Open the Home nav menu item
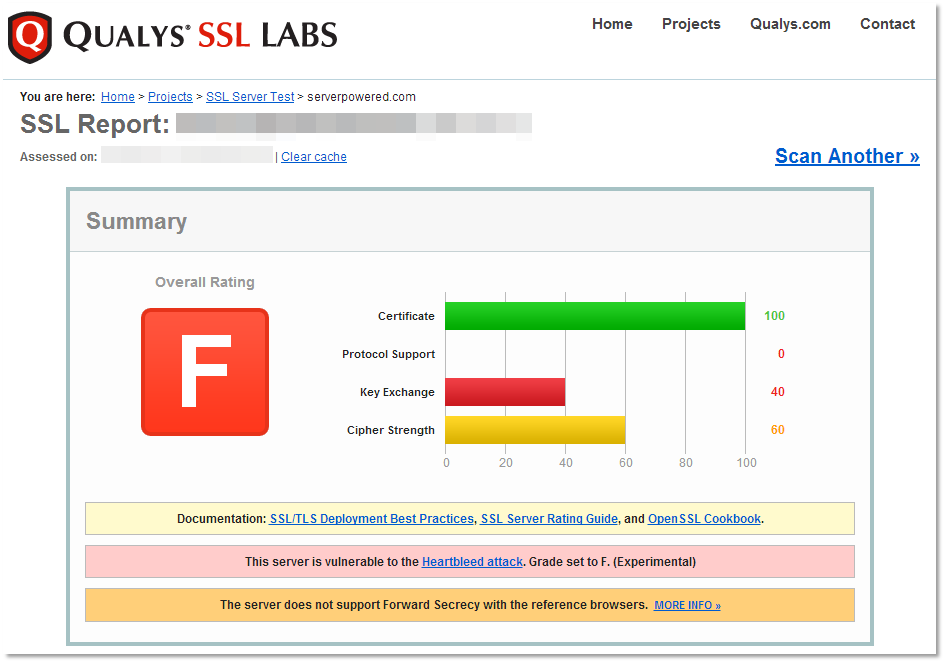The image size is (945, 663). pyautogui.click(x=612, y=24)
